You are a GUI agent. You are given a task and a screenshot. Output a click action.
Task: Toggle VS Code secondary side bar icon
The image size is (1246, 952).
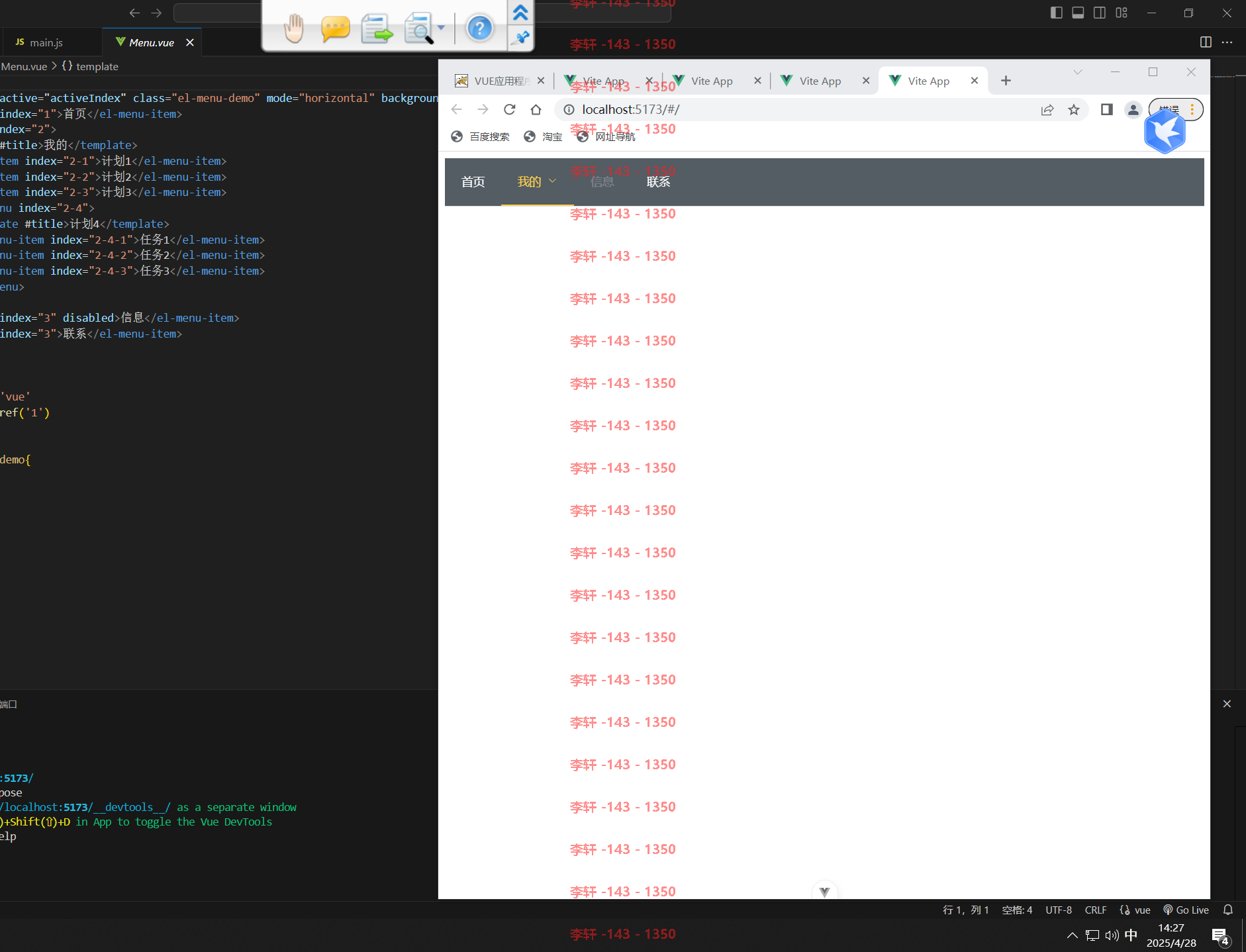point(1100,13)
